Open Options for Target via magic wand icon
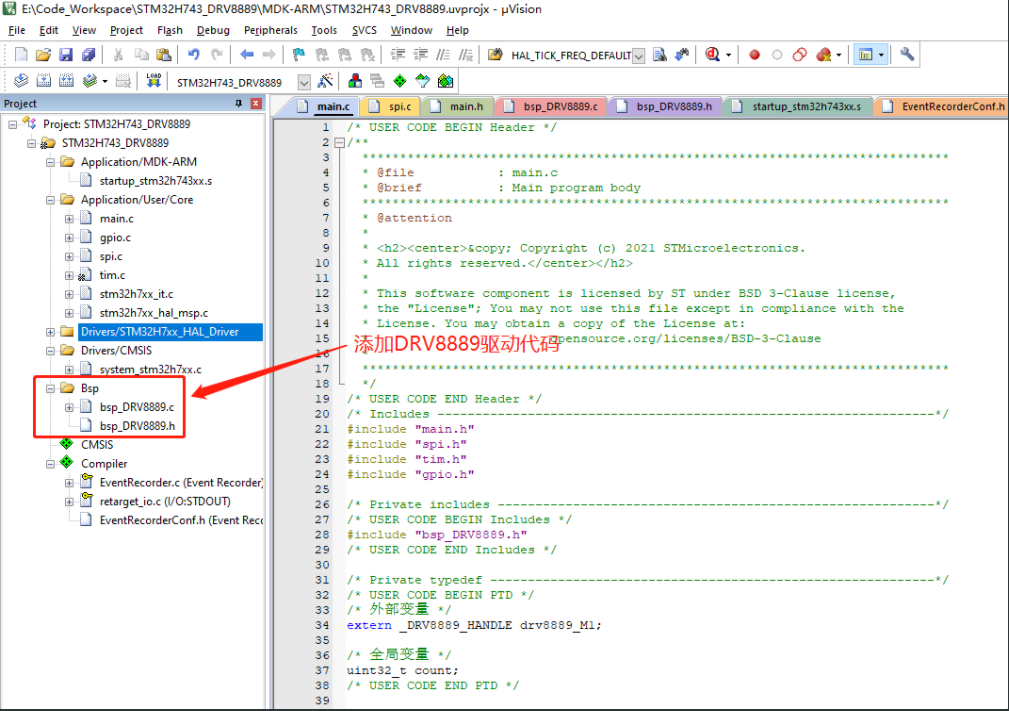 point(325,81)
